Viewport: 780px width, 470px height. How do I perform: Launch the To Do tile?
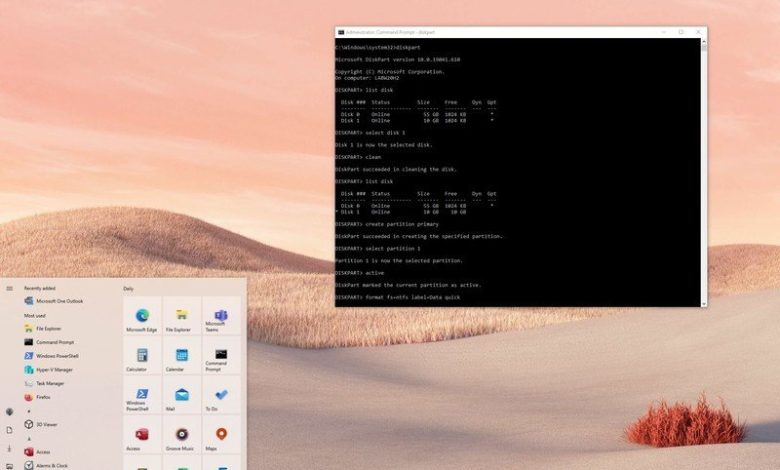click(x=221, y=395)
